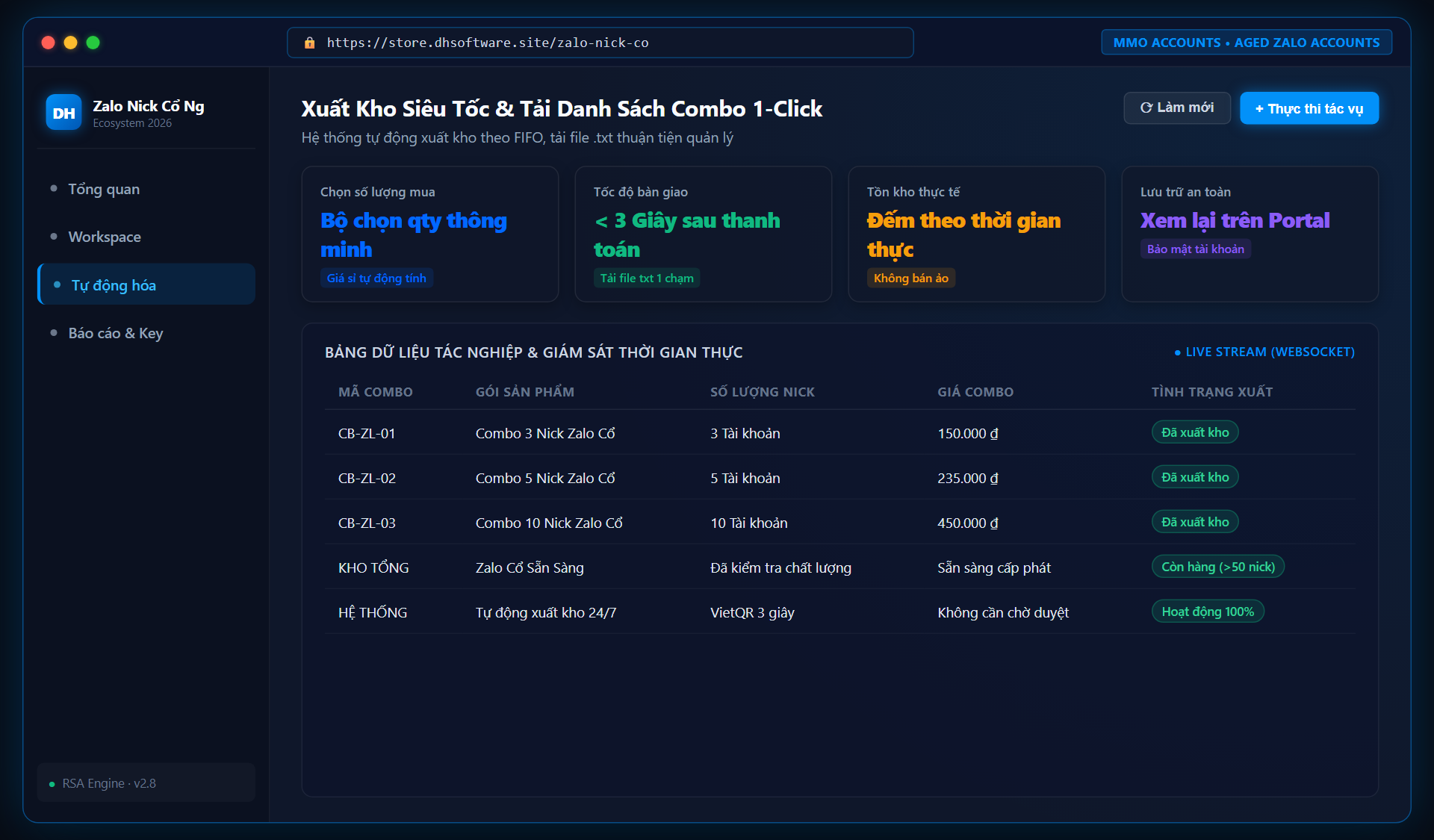Open the 3 Giây sau thanh toán card
Image resolution: width=1434 pixels, height=840 pixels.
pos(704,234)
